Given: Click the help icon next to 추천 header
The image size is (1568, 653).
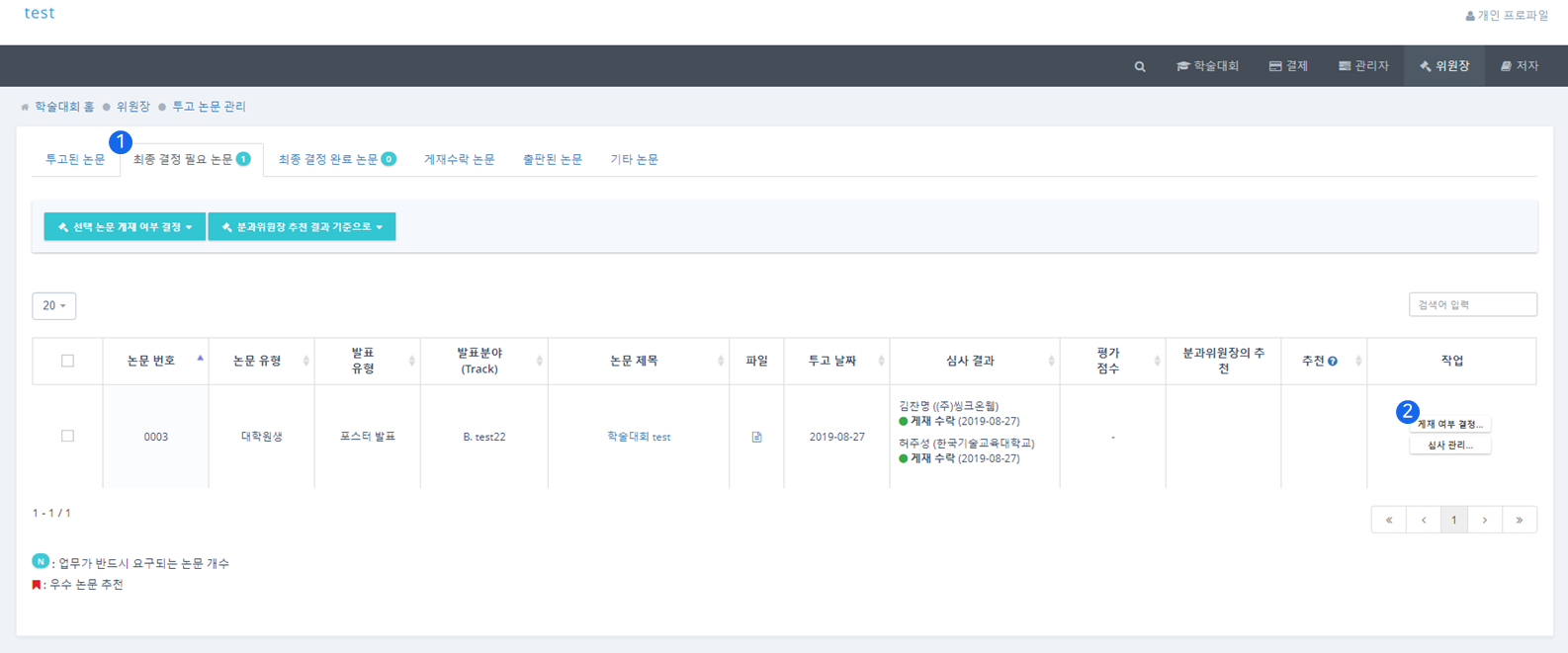Looking at the screenshot, I should (x=1333, y=362).
